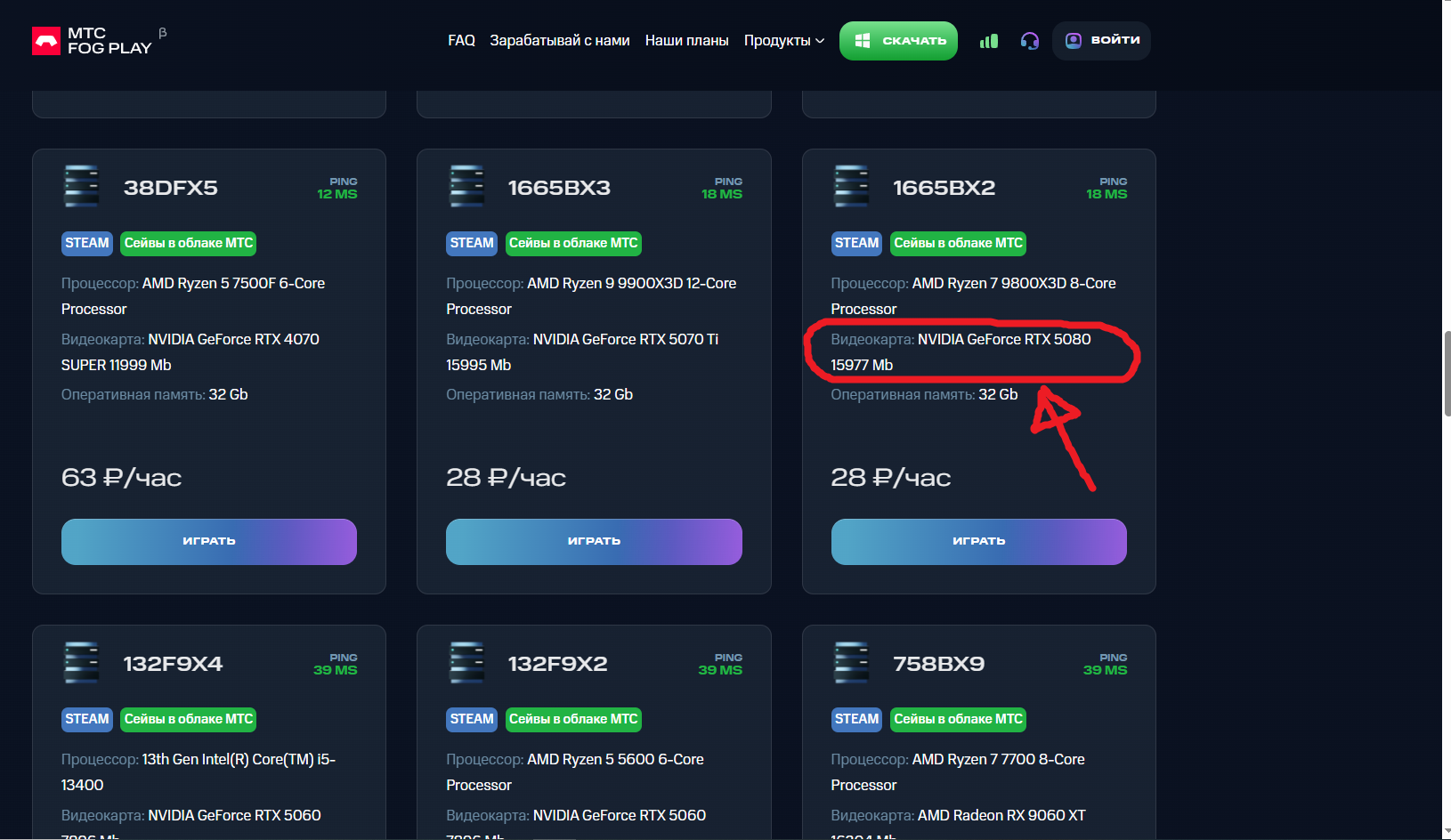Image resolution: width=1451 pixels, height=840 pixels.
Task: Click the 18 MS ping on 1665BX3
Action: pyautogui.click(x=722, y=194)
